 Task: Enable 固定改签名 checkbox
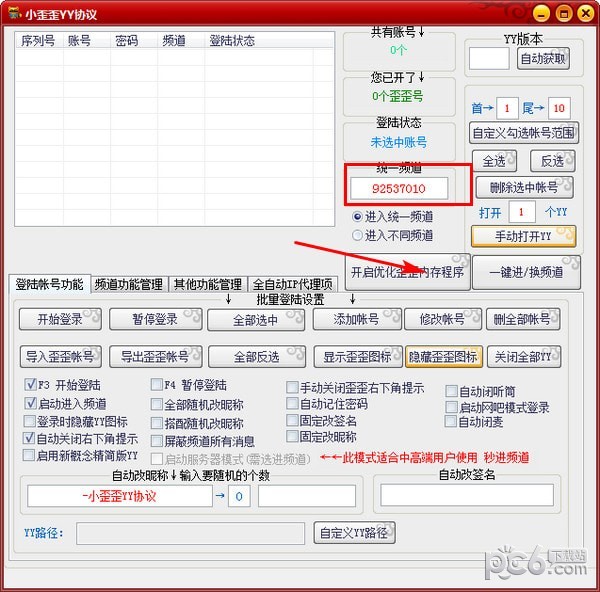click(x=322, y=421)
